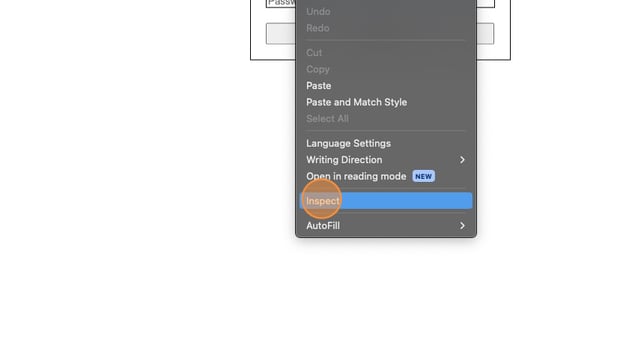Viewport: 644px width, 360px height.
Task: Select Inspect from the context menu
Action: (386, 201)
